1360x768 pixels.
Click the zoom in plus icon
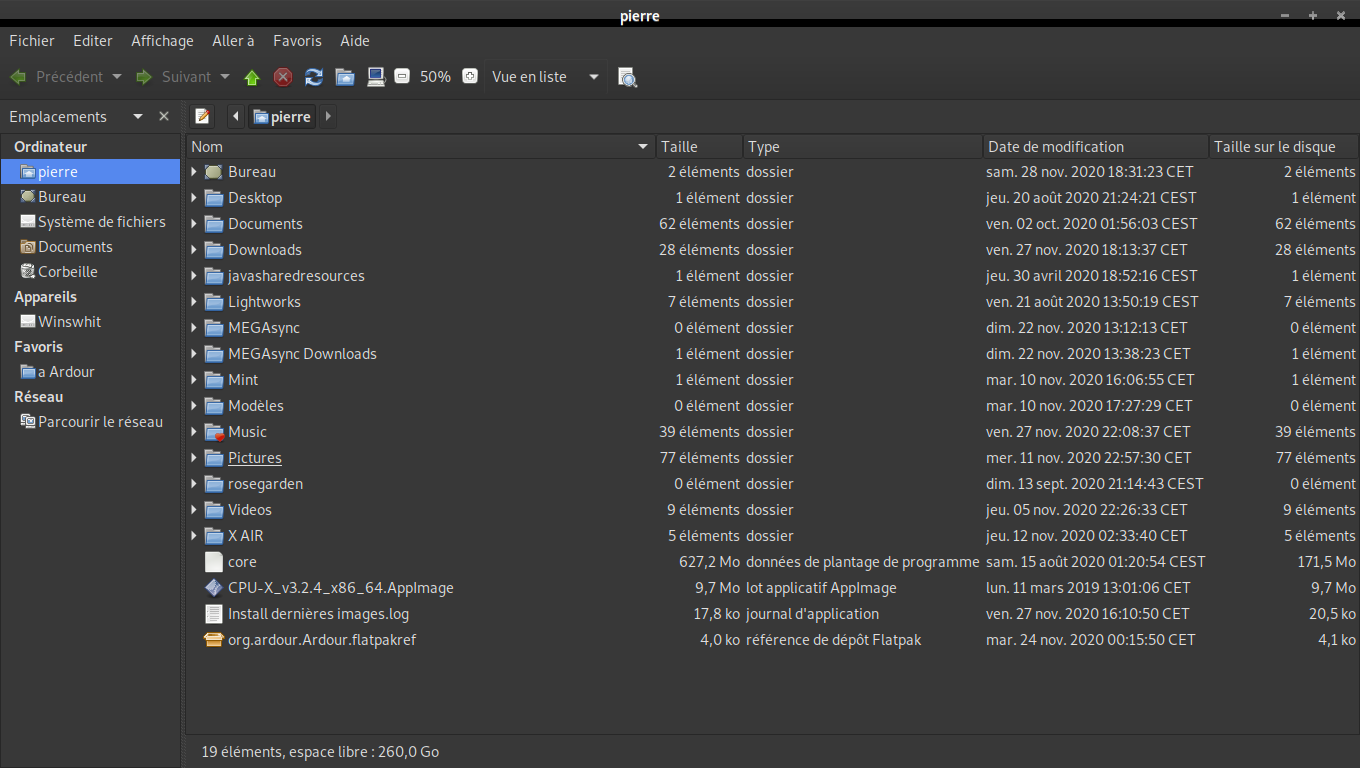(470, 77)
